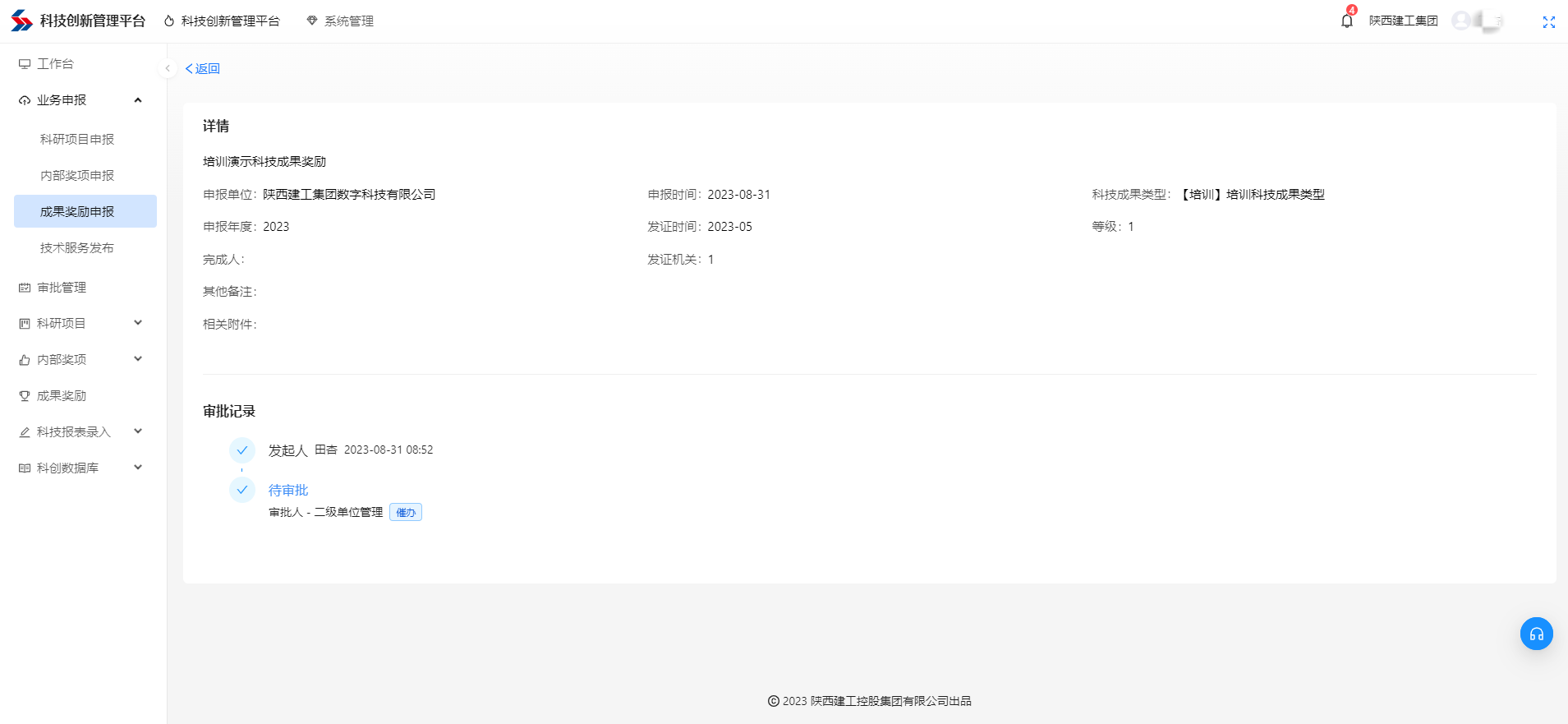
Task: Open the customer service headset button
Action: 1536,634
